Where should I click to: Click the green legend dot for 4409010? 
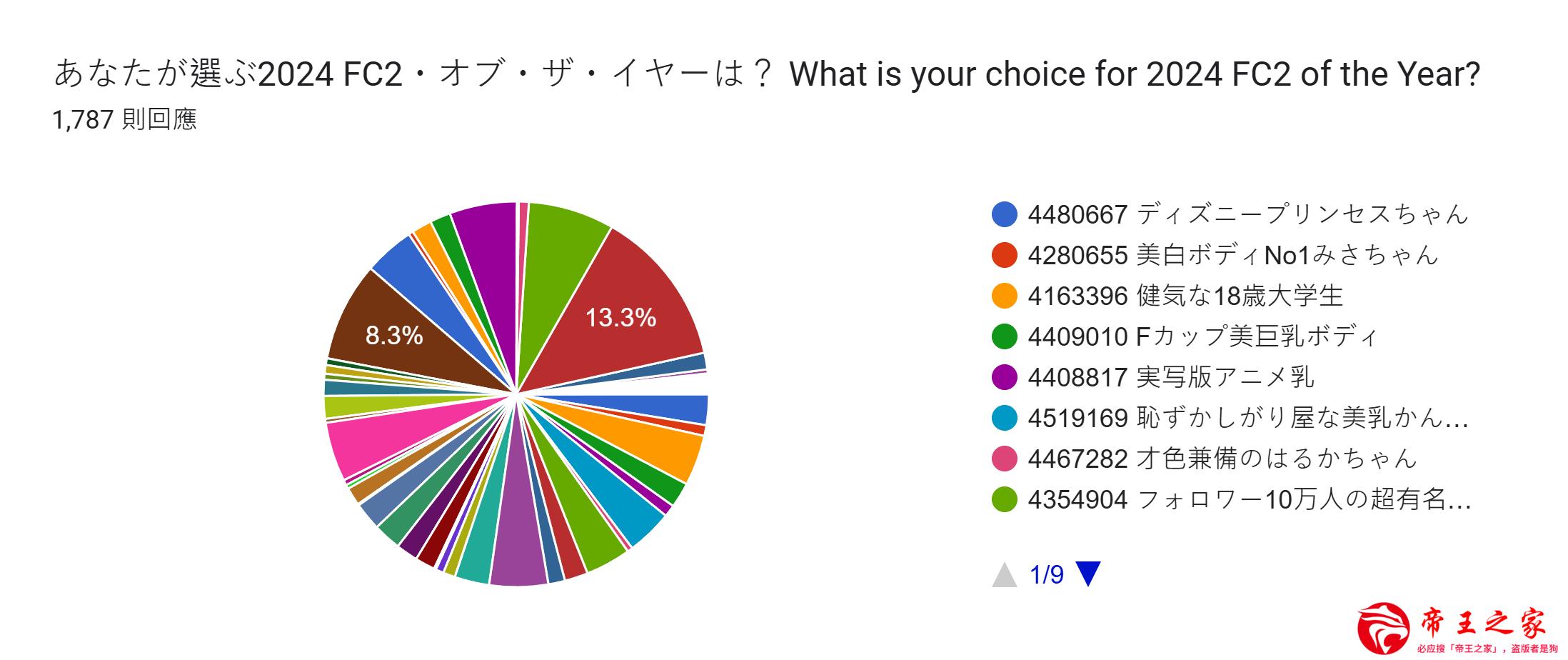(x=1004, y=336)
